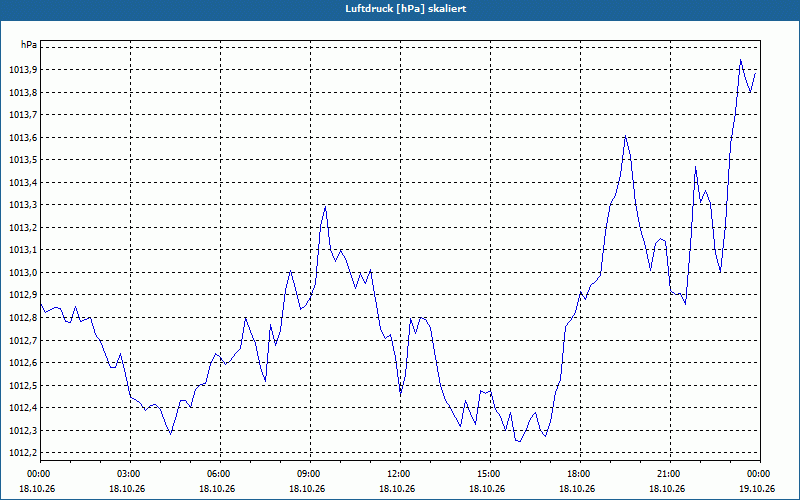Select the 1012,5 y-axis label
Viewport: 800px width, 500px height.
(23, 385)
